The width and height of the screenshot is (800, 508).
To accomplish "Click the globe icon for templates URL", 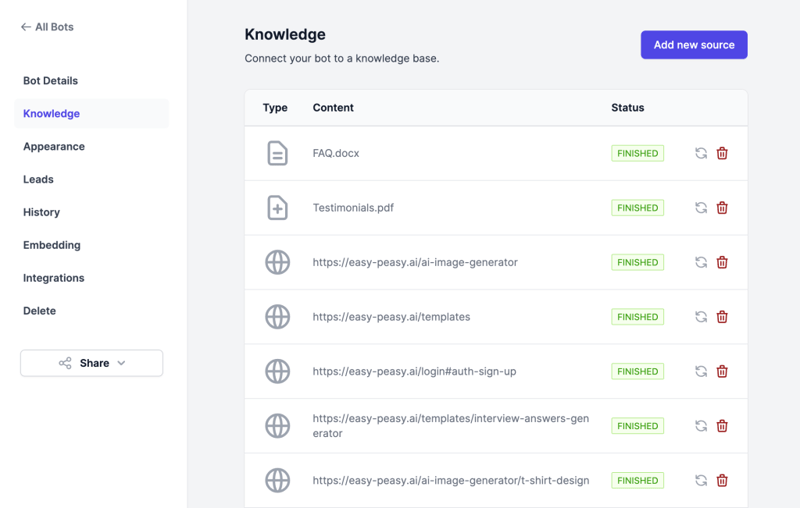I will point(277,317).
